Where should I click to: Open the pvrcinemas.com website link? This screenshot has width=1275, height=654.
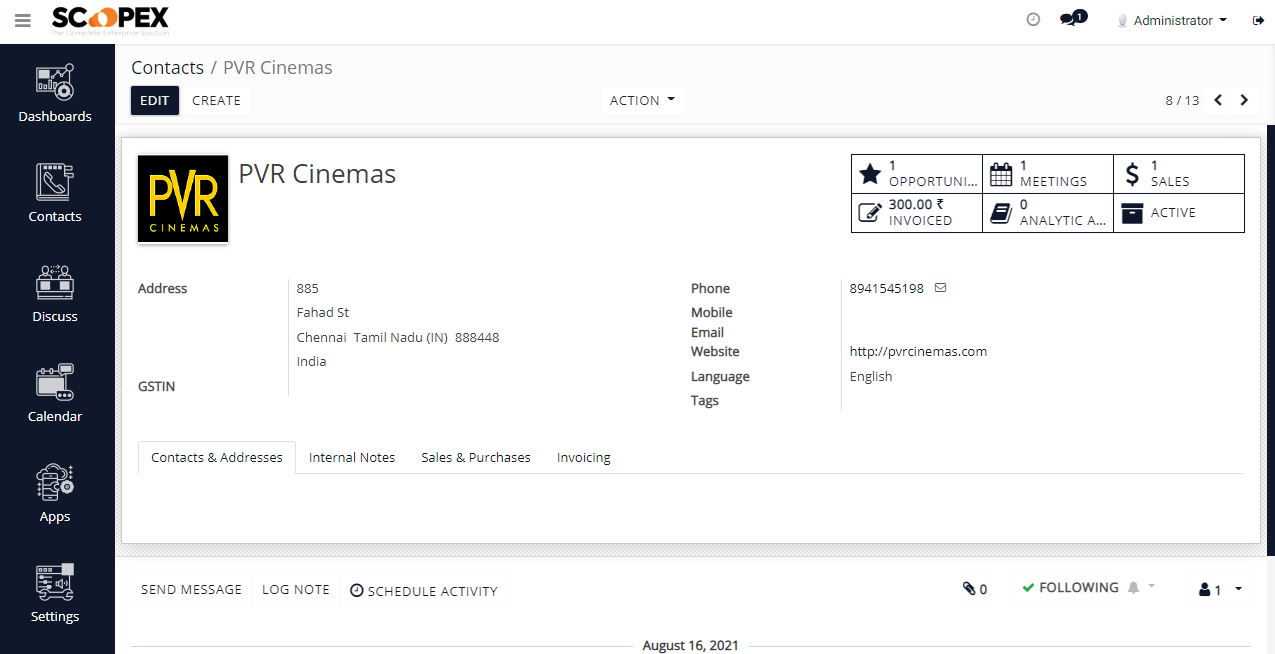(918, 351)
